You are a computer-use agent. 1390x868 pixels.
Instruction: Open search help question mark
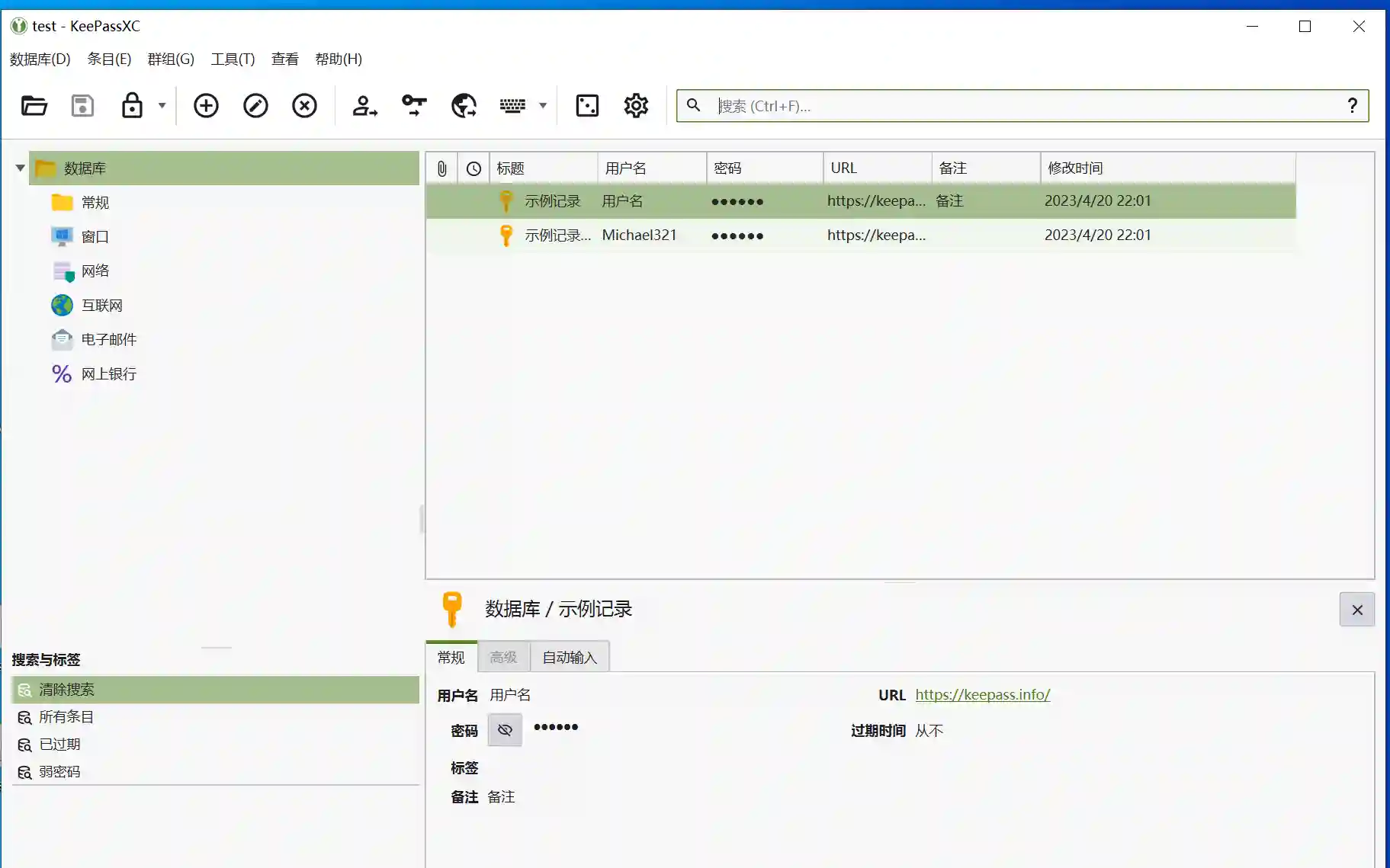pyautogui.click(x=1352, y=106)
